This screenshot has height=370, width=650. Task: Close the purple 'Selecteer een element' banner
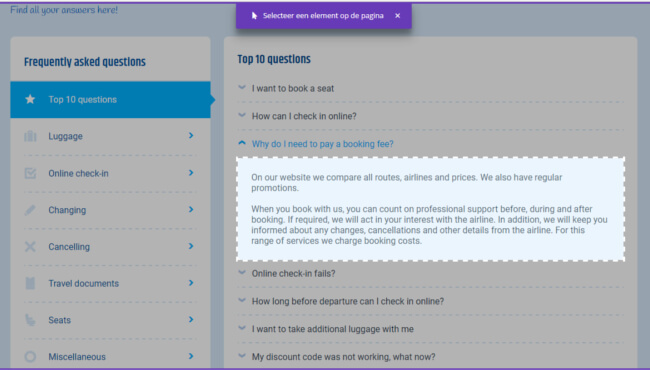click(398, 16)
